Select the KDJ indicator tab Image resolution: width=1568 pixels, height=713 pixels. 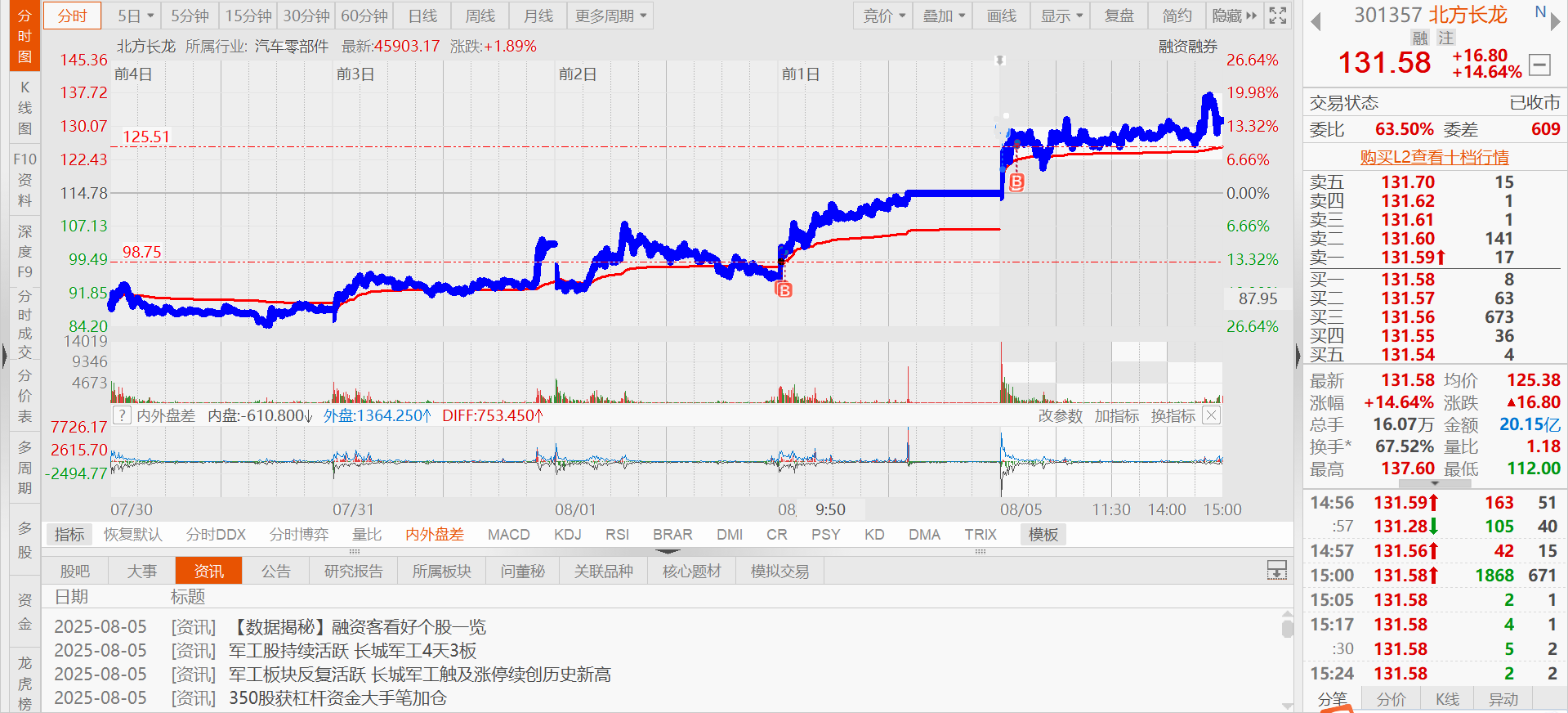tap(568, 534)
